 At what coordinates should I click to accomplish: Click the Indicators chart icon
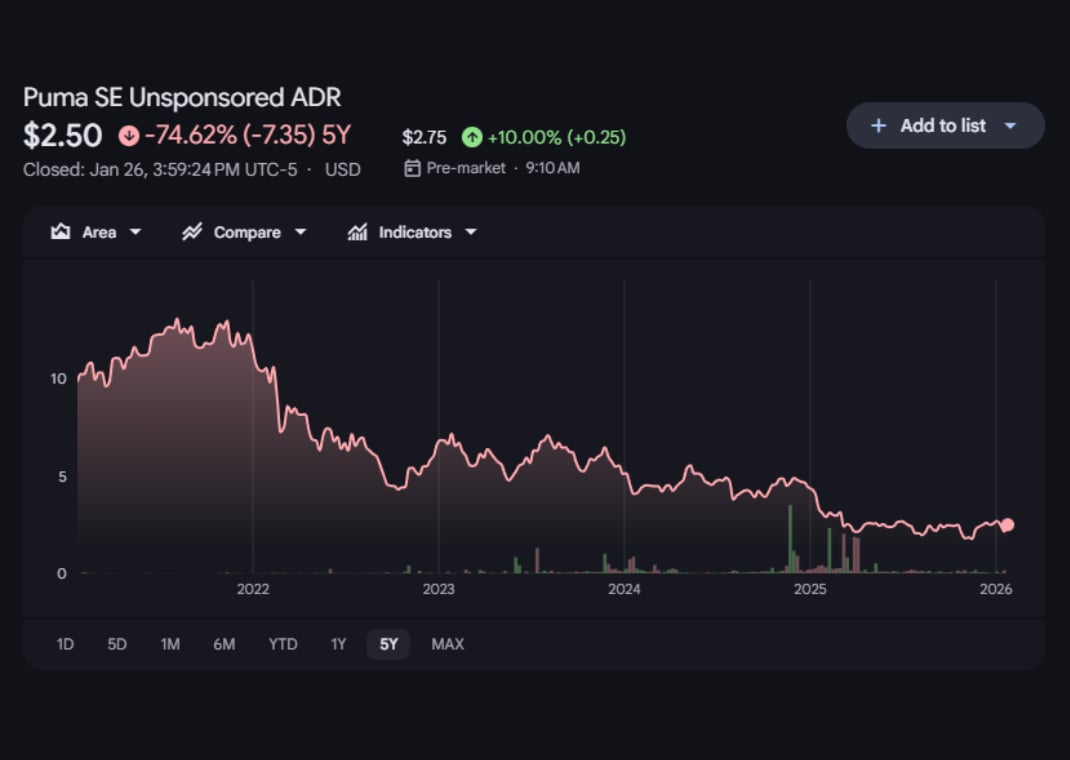(357, 232)
